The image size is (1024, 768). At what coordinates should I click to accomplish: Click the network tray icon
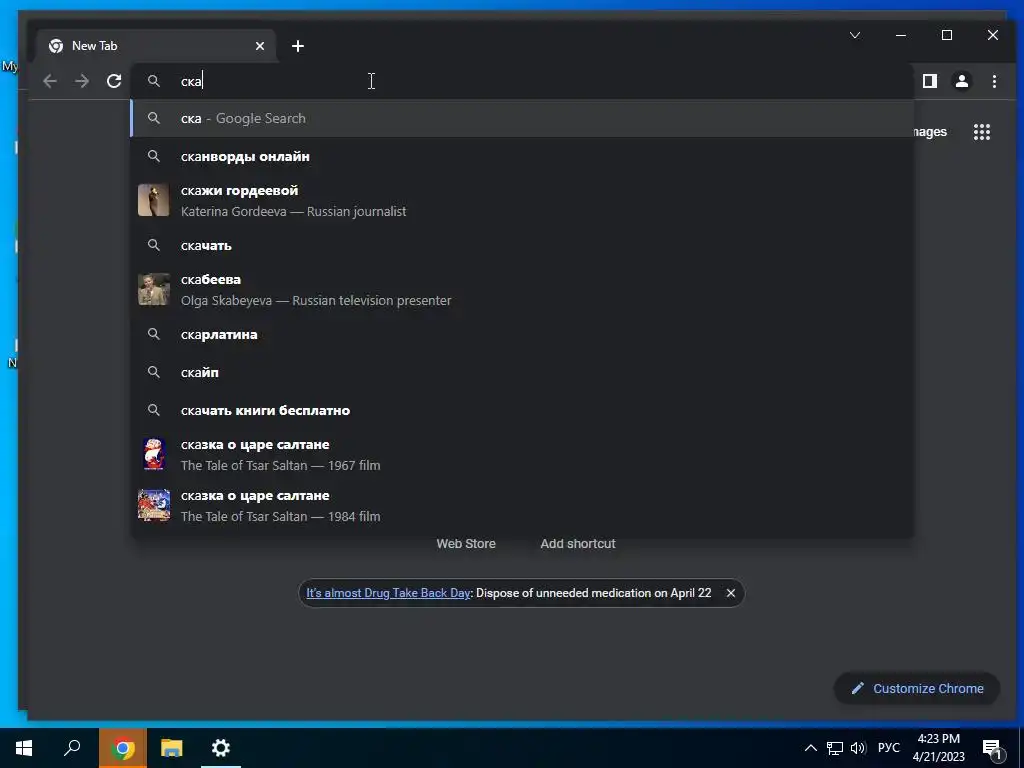835,748
